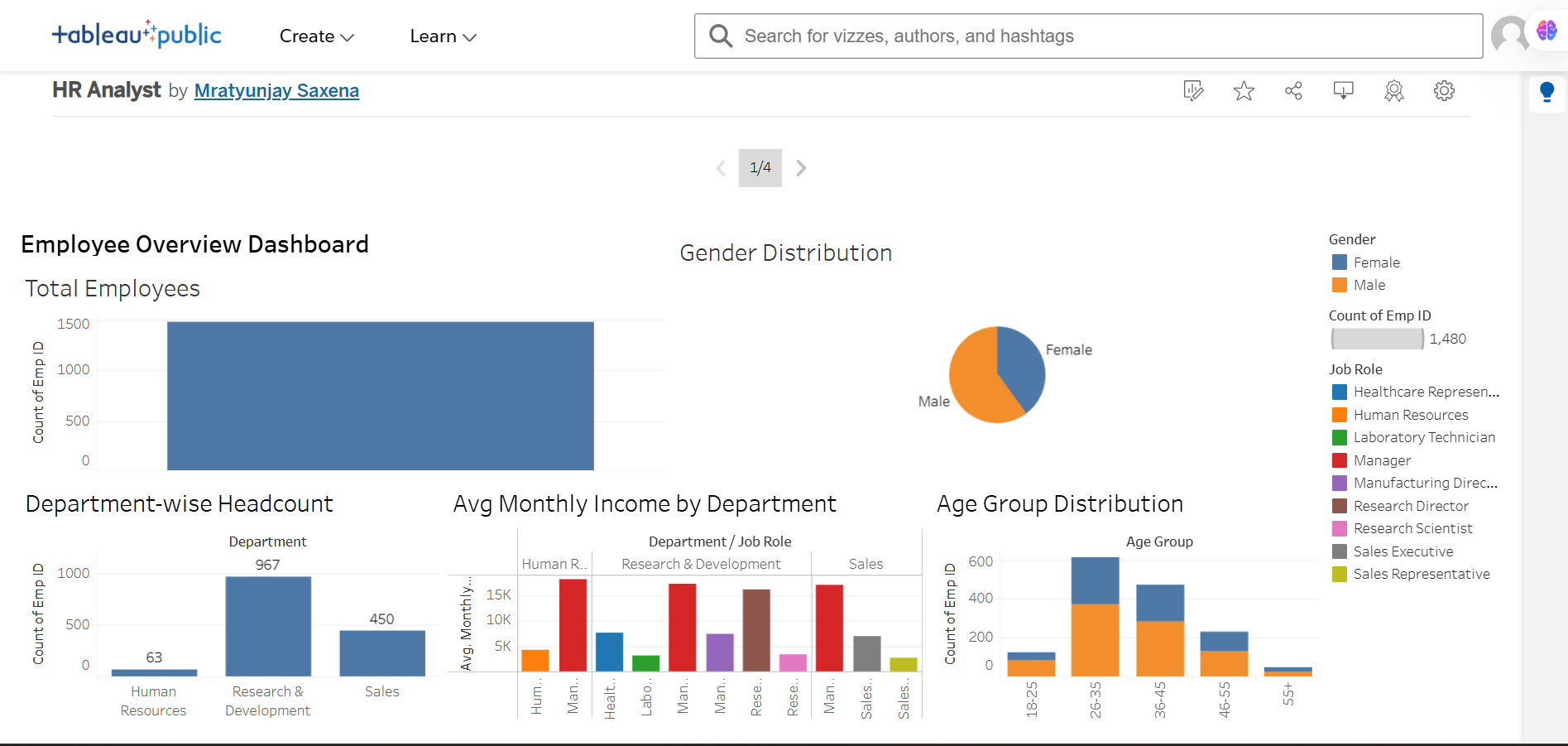Open the award ribbon badge icon
This screenshot has width=1568, height=746.
pos(1394,91)
